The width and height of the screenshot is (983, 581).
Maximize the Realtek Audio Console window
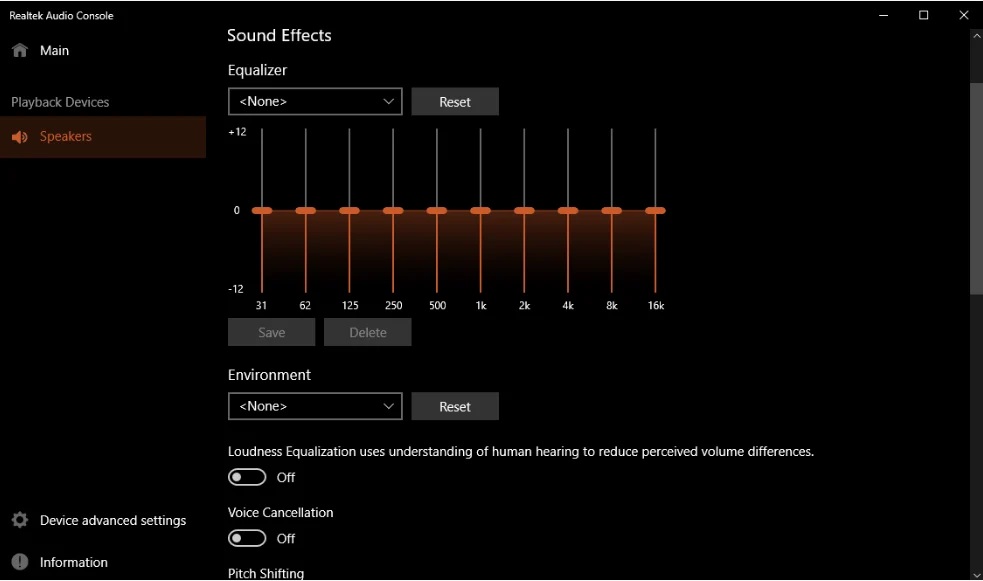pos(923,15)
